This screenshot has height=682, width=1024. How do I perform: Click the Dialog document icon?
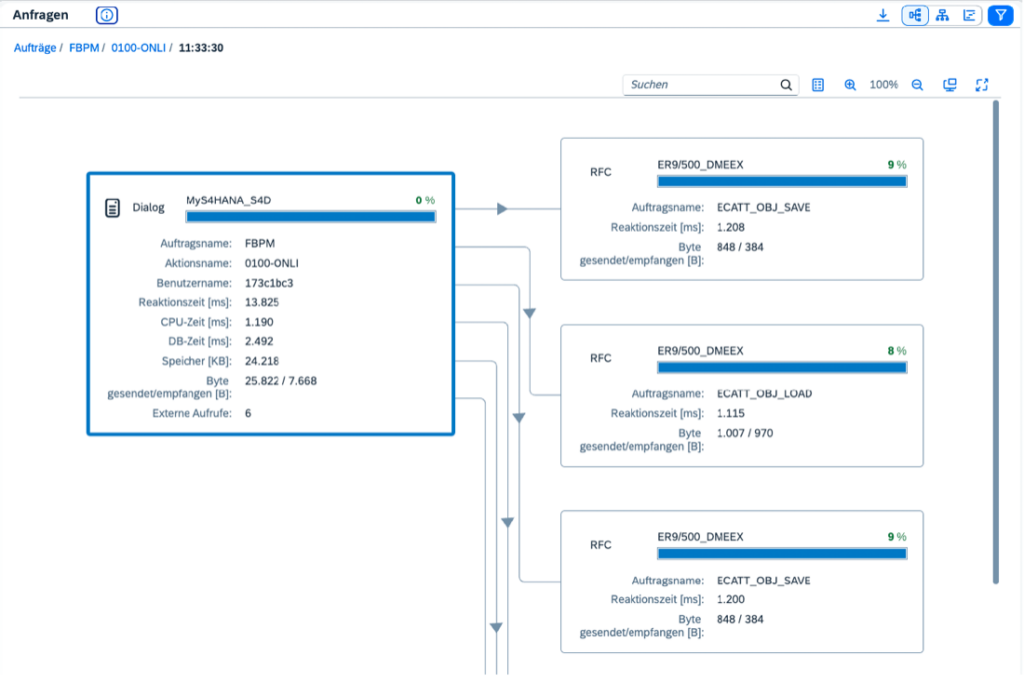click(x=112, y=208)
